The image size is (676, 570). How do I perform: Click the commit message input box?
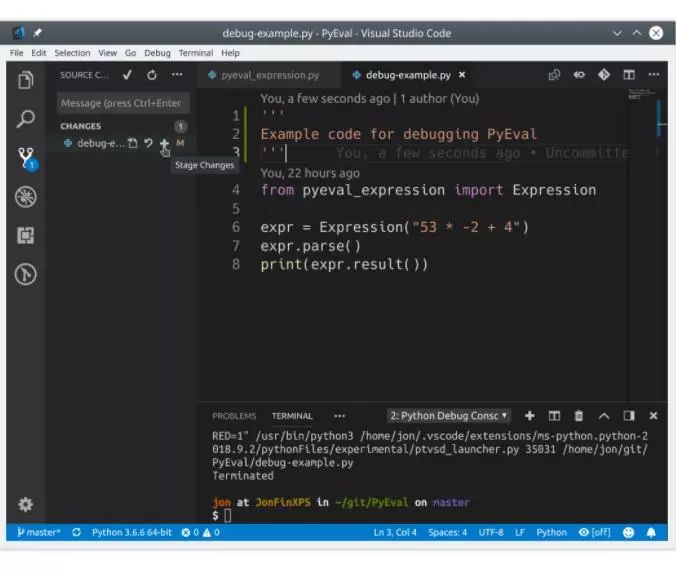(x=123, y=103)
